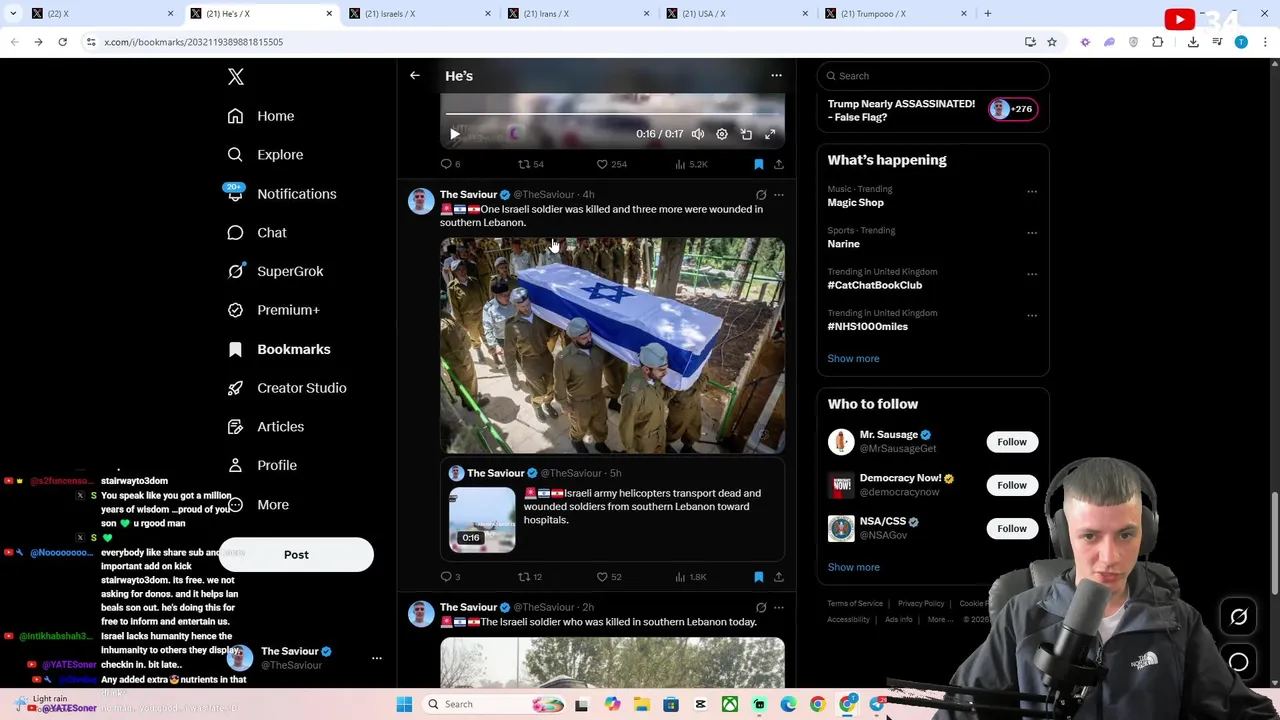Share the top video post
Screen dimensions: 1280x720
pyautogui.click(x=778, y=164)
